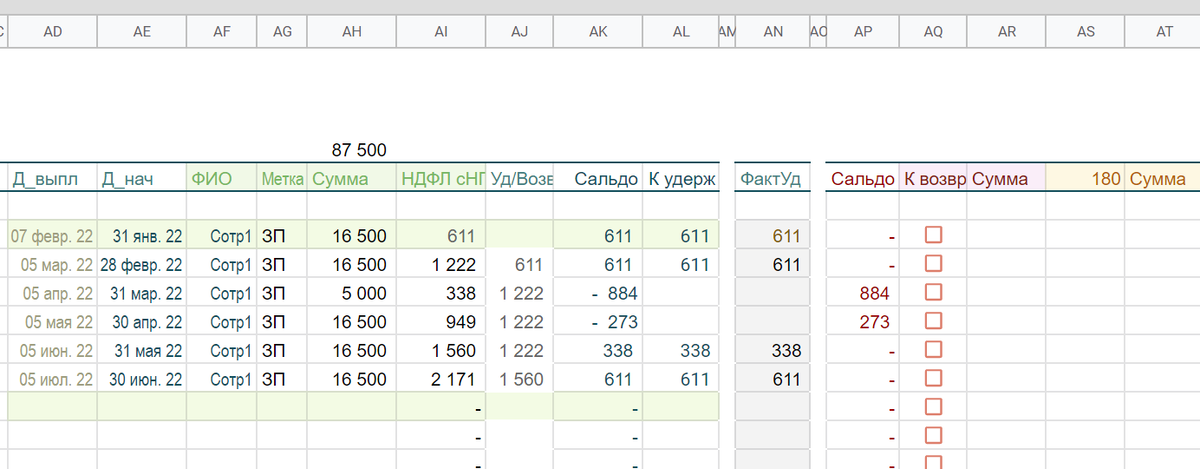This screenshot has height=469, width=1200.
Task: Select the НДФЛ cell with 2 171
Action: [441, 380]
